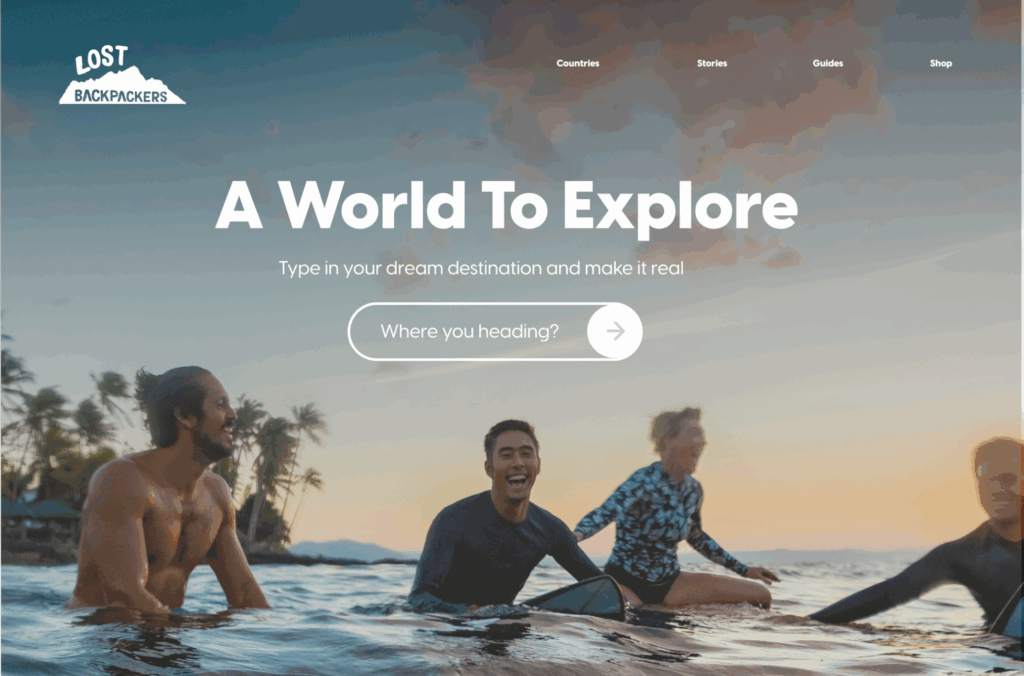Click the word "World" in the headline
This screenshot has width=1024, height=676.
[372, 204]
